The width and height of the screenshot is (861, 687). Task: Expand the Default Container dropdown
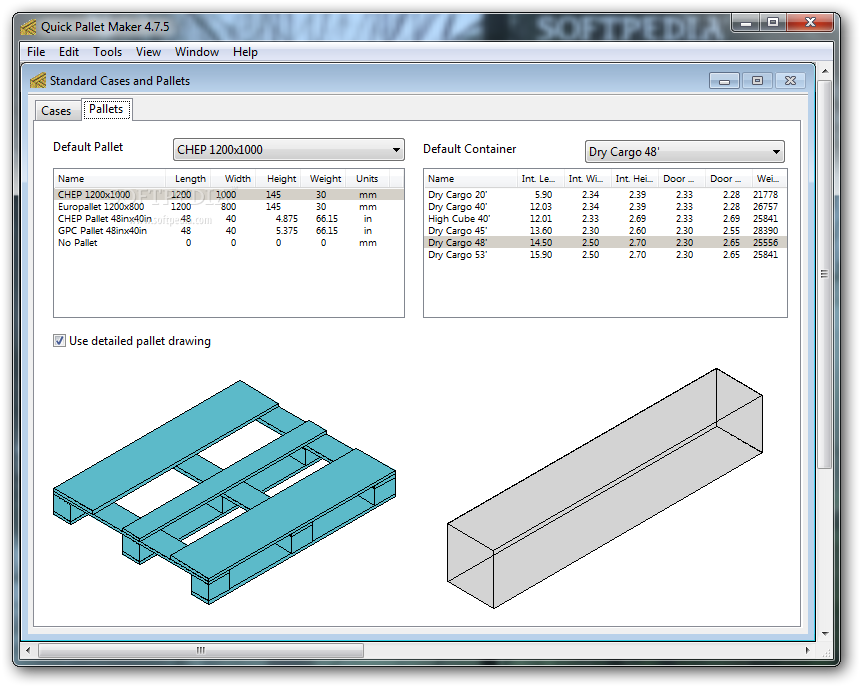(x=684, y=152)
